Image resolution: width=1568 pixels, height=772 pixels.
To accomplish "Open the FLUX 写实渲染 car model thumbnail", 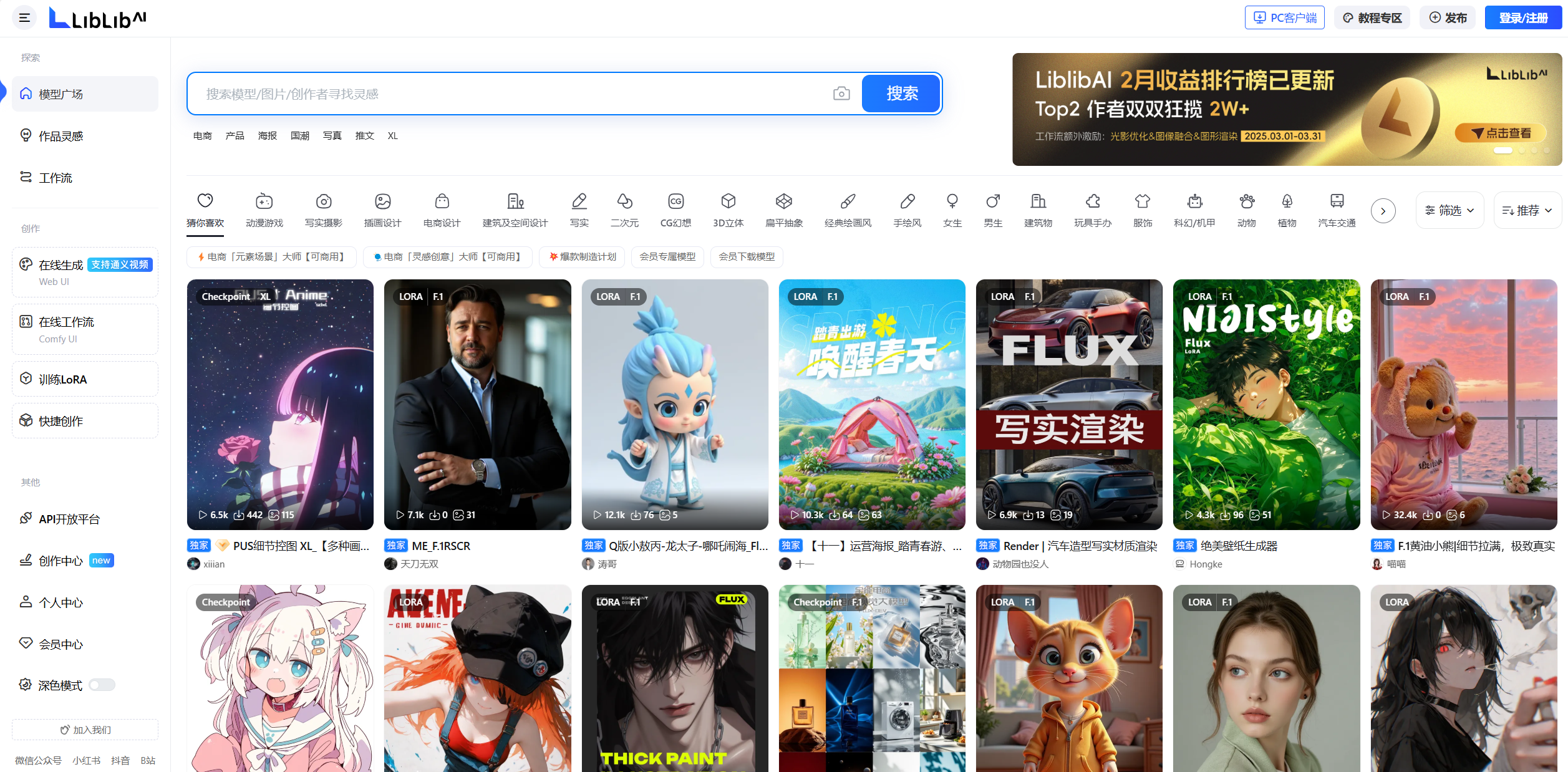I will [1069, 405].
